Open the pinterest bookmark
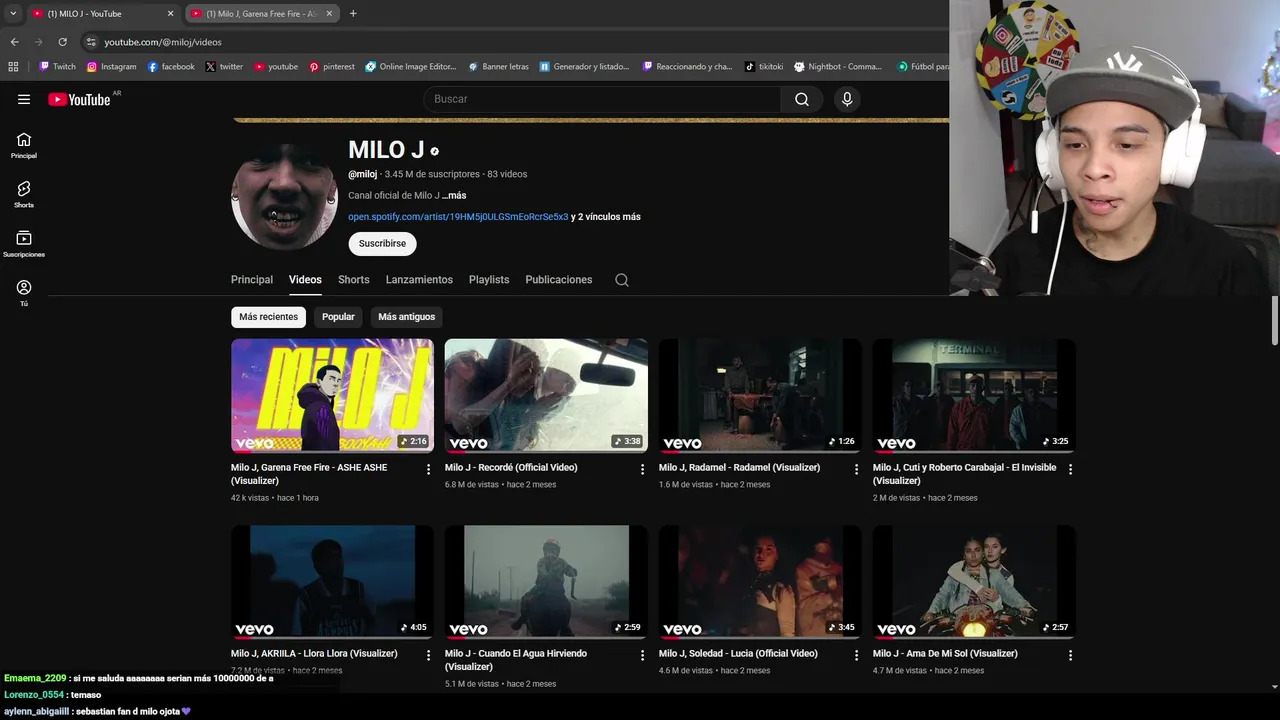The width and height of the screenshot is (1280, 720). [x=332, y=67]
